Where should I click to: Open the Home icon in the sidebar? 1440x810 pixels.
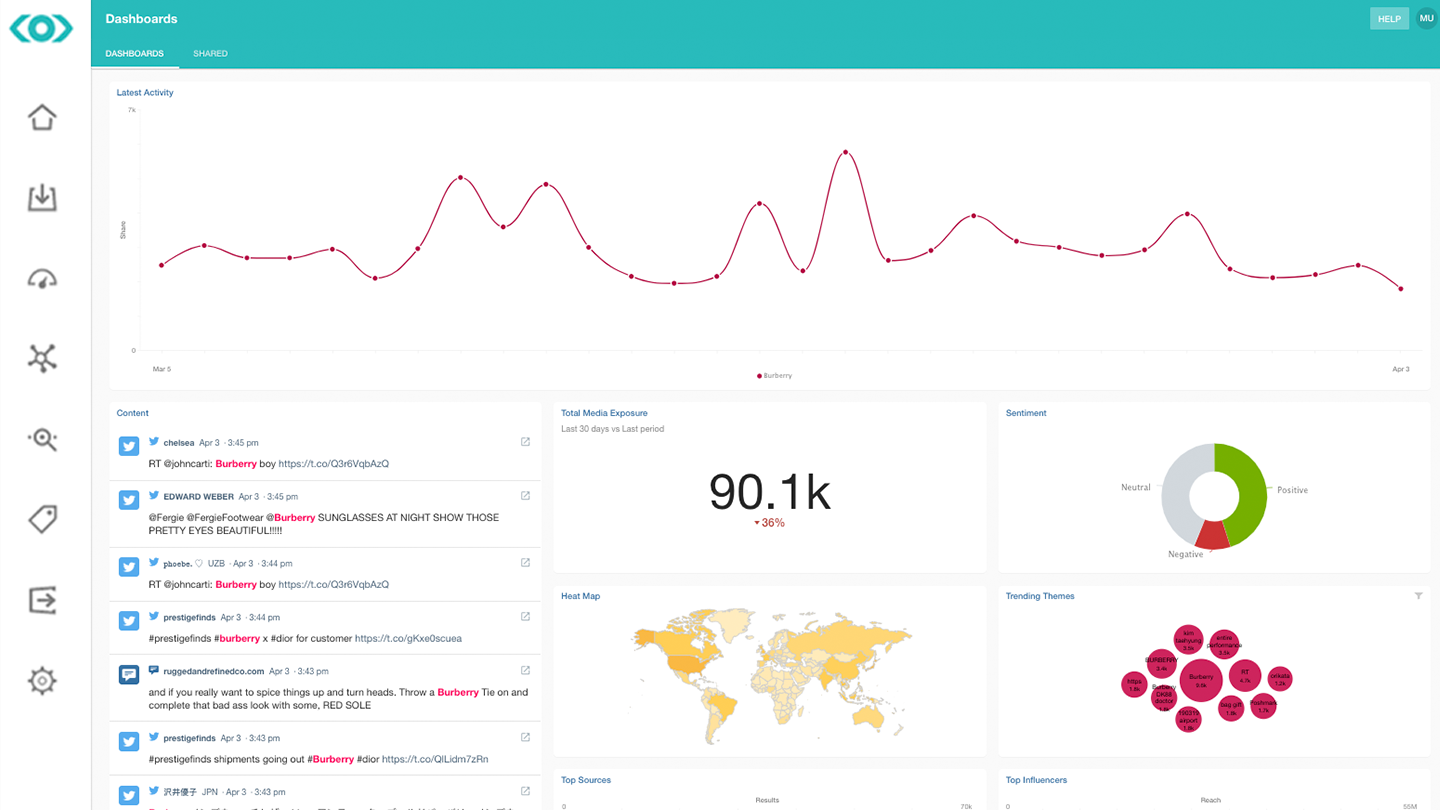tap(42, 117)
